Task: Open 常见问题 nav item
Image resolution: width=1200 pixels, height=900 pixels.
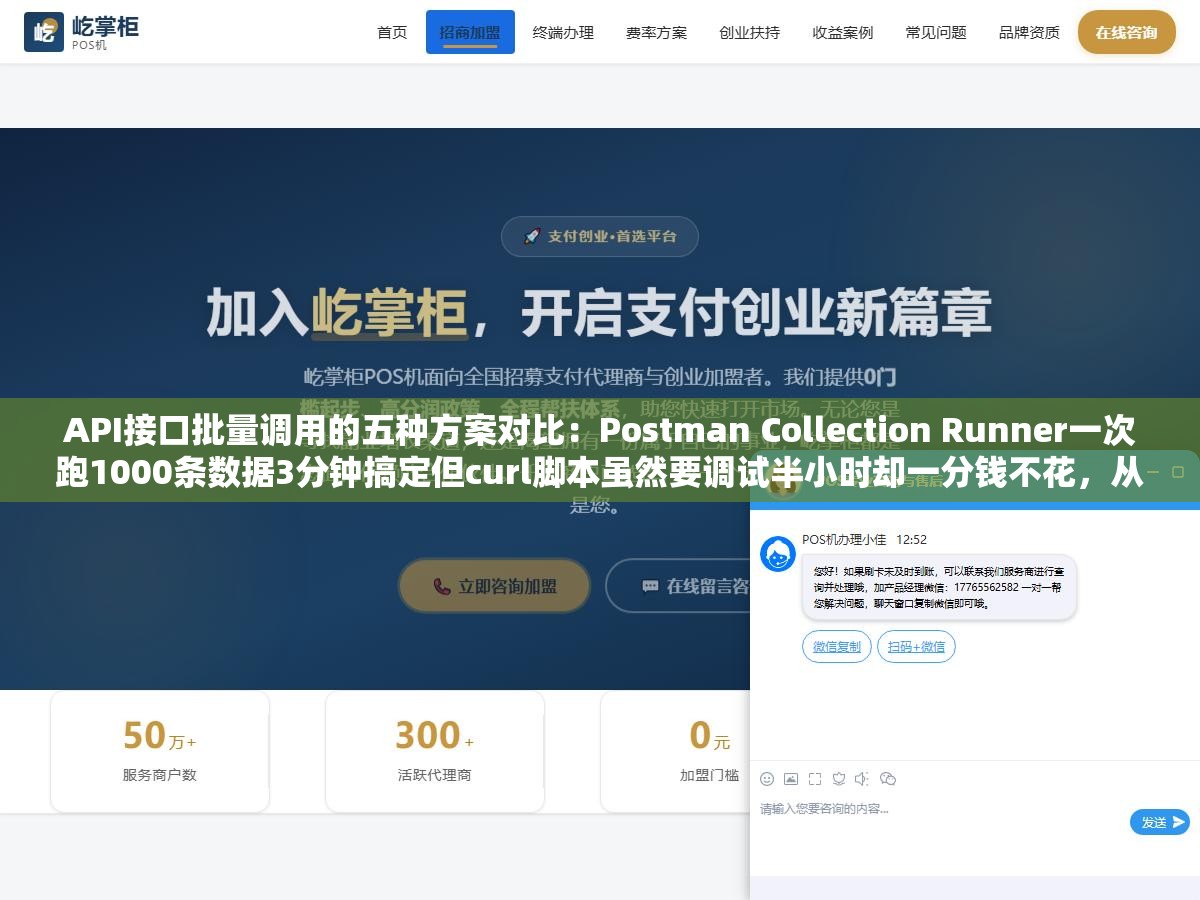Action: (x=936, y=32)
